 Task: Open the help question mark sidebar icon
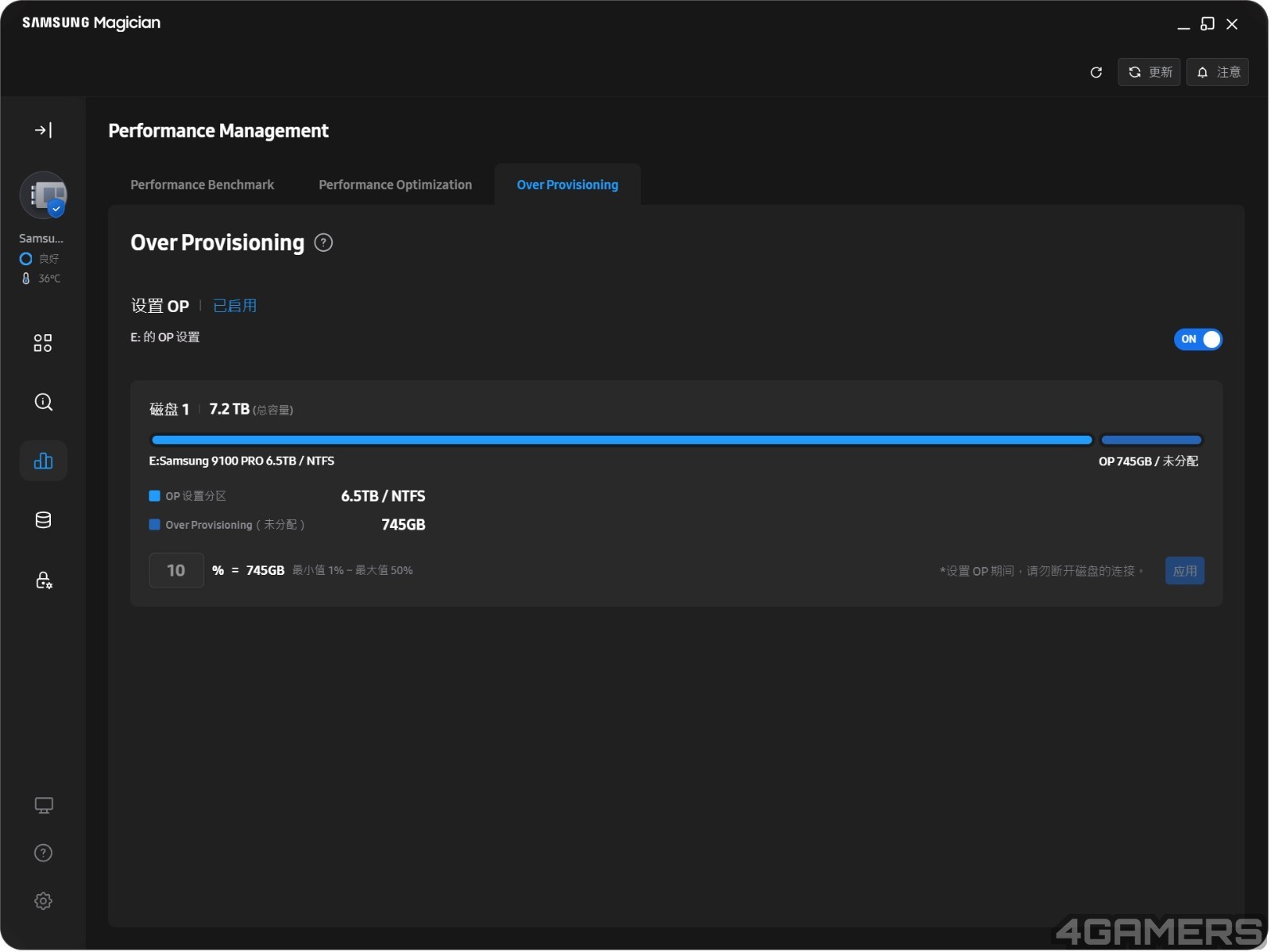[43, 854]
